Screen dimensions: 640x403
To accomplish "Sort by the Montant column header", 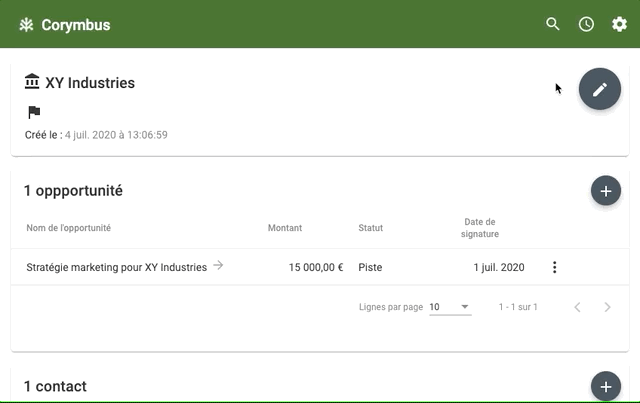I will (285, 228).
